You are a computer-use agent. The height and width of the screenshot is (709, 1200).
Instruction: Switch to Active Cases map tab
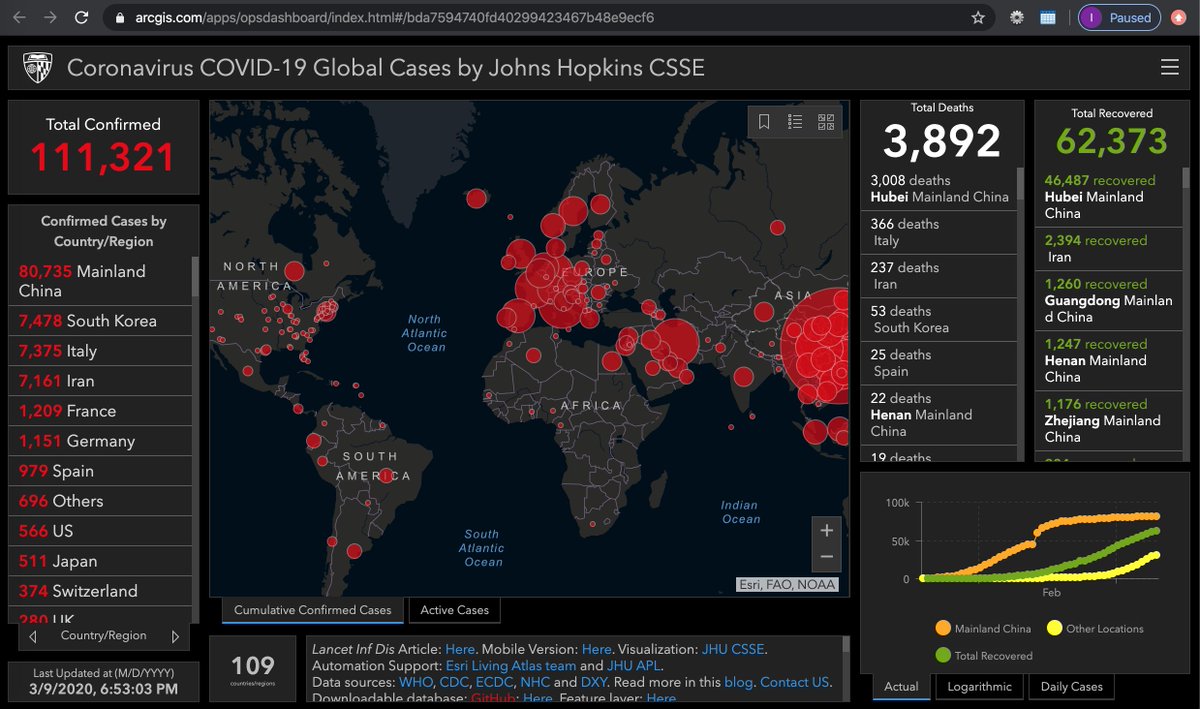click(x=454, y=610)
